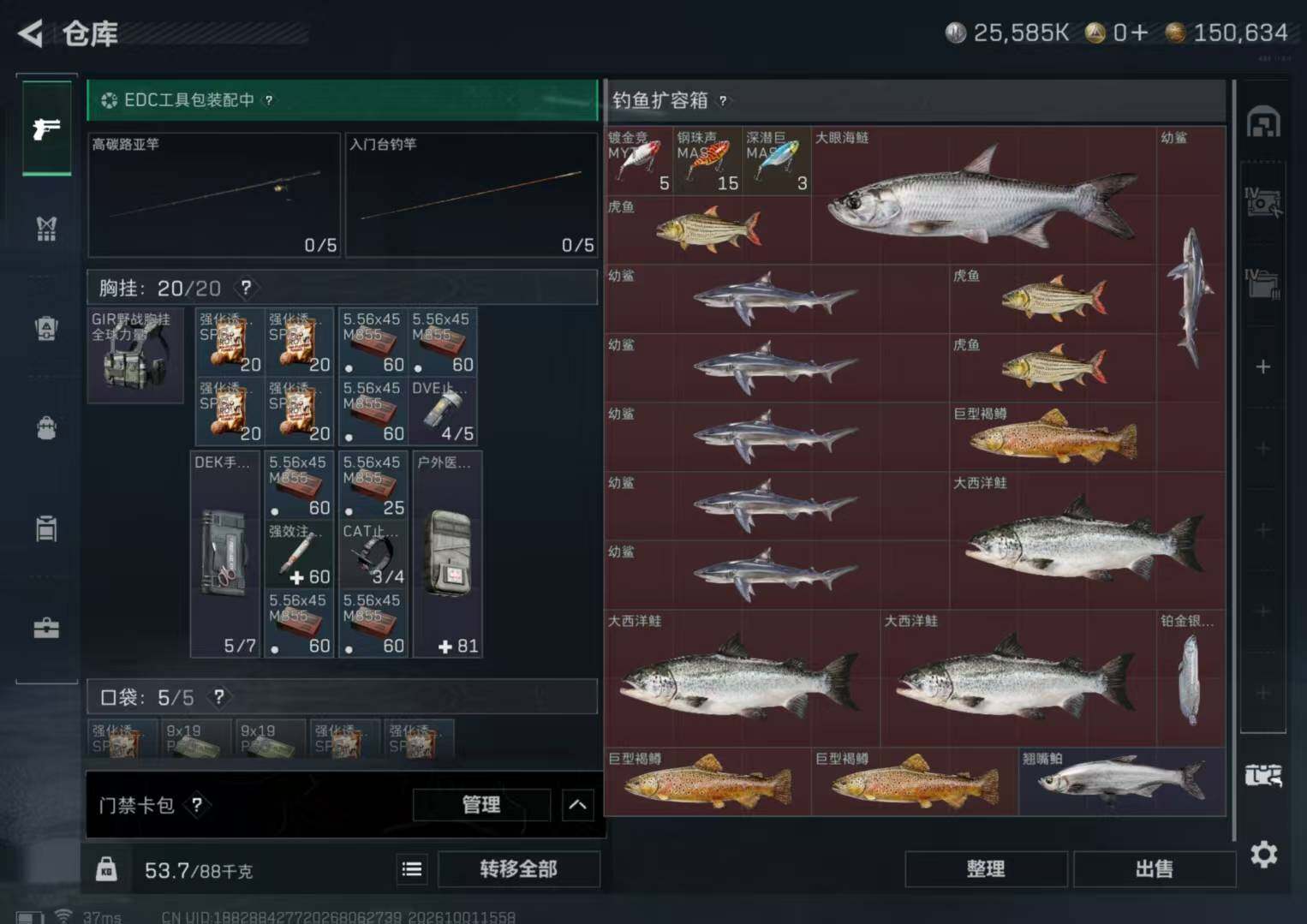Click the 管理 button
Screen dimensions: 1307x924
(x=481, y=805)
